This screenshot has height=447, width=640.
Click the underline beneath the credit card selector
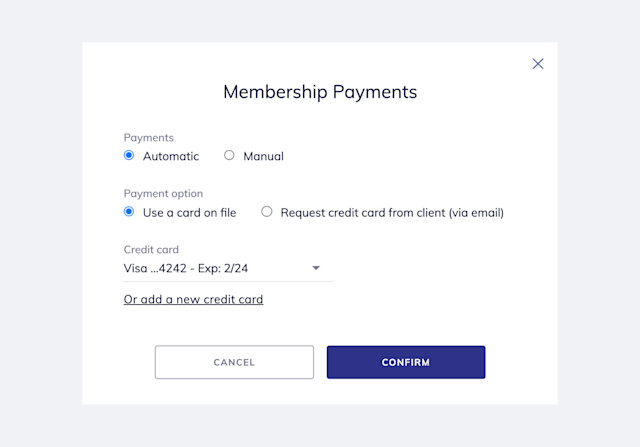click(x=227, y=282)
